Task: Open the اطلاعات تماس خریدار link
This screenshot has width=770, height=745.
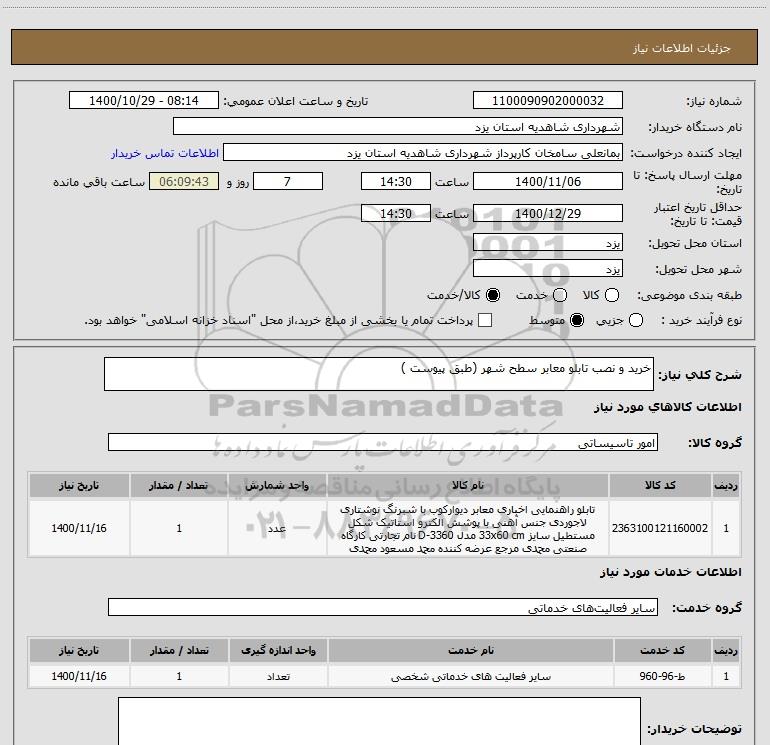Action: [165, 153]
